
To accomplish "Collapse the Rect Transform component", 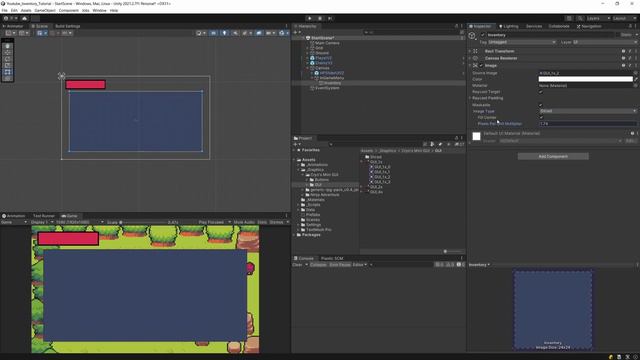I will pyautogui.click(x=470, y=51).
